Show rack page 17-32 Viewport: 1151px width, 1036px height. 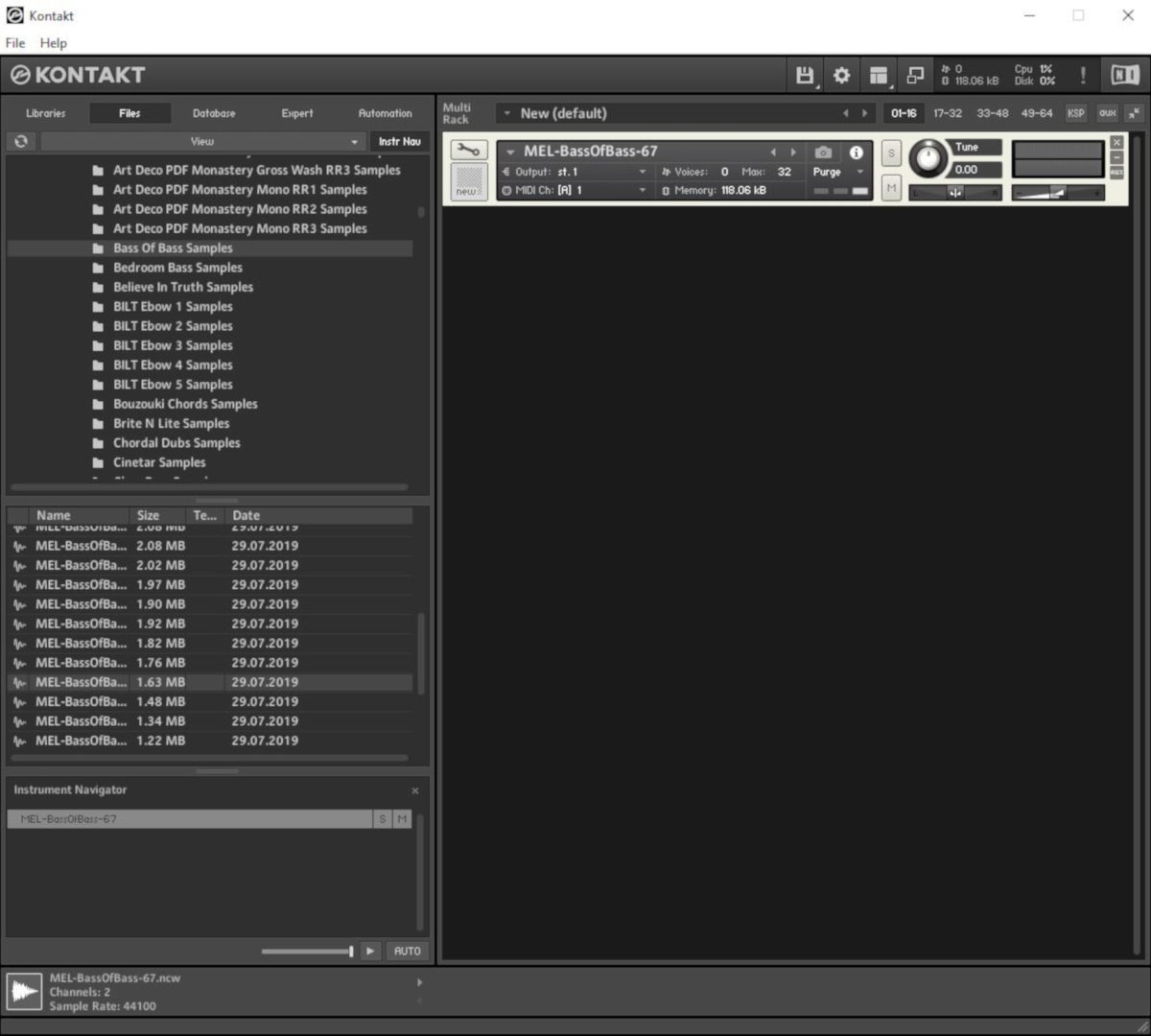[x=948, y=113]
